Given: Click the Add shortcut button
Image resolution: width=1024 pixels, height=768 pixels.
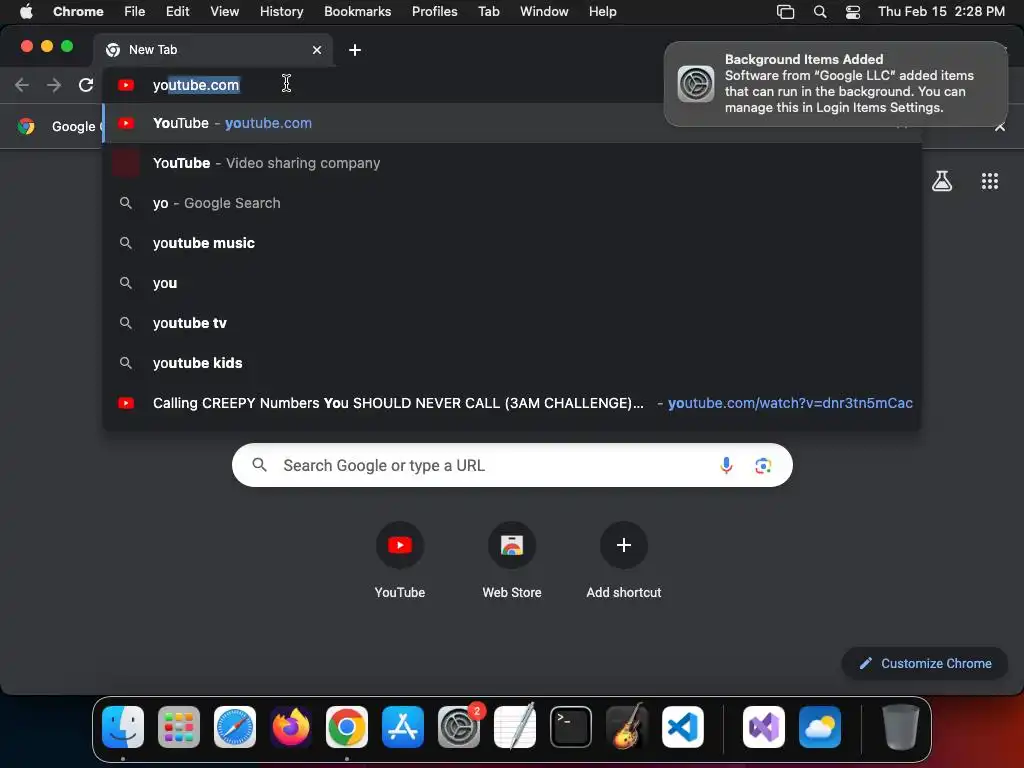Looking at the screenshot, I should point(624,560).
